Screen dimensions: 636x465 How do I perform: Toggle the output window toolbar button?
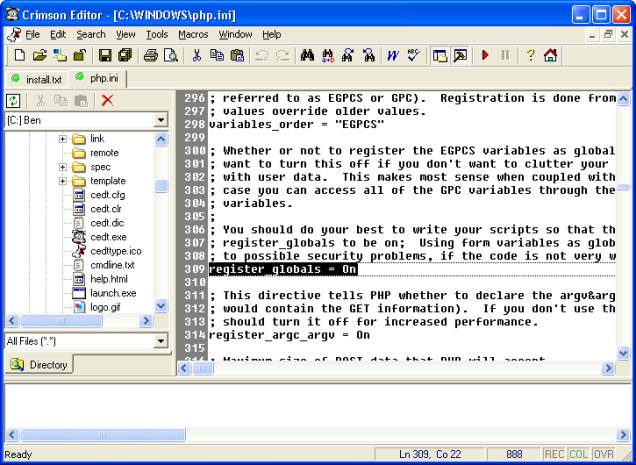[460, 55]
